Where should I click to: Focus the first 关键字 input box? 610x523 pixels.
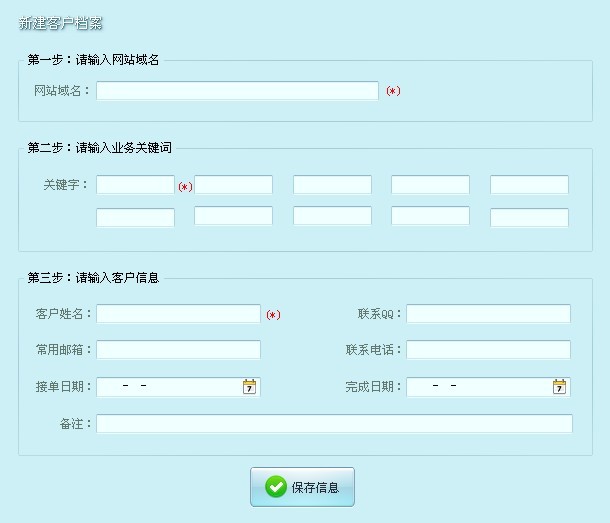point(135,184)
